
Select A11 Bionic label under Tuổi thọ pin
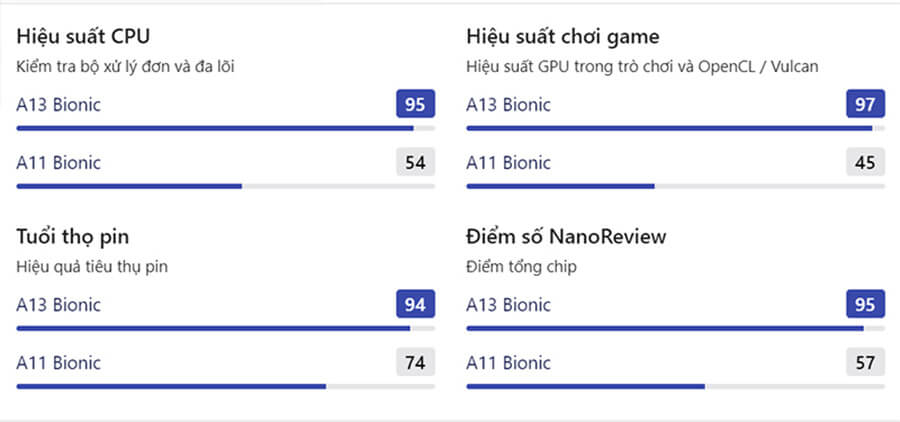(x=58, y=362)
